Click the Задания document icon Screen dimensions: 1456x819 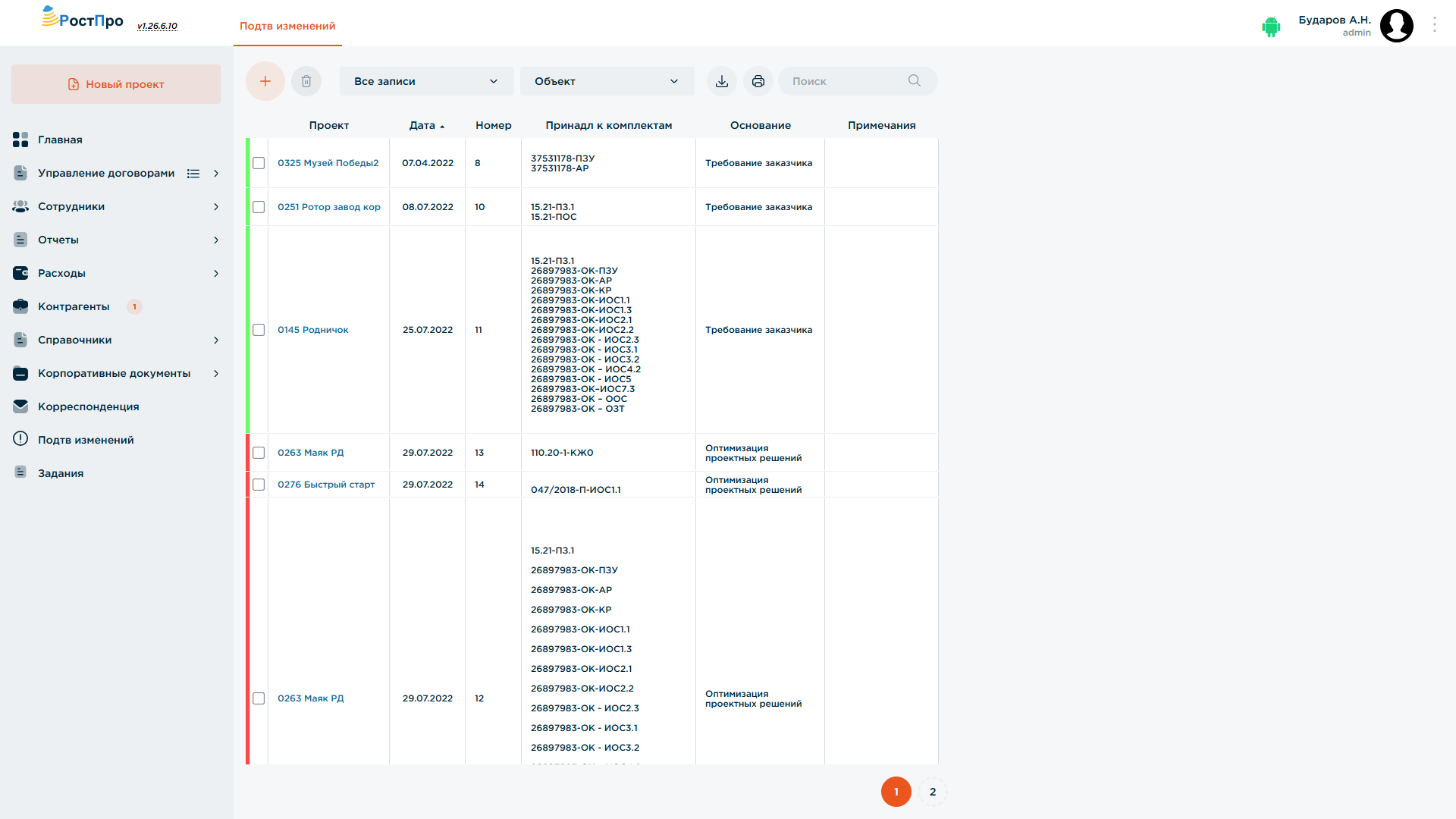(20, 472)
